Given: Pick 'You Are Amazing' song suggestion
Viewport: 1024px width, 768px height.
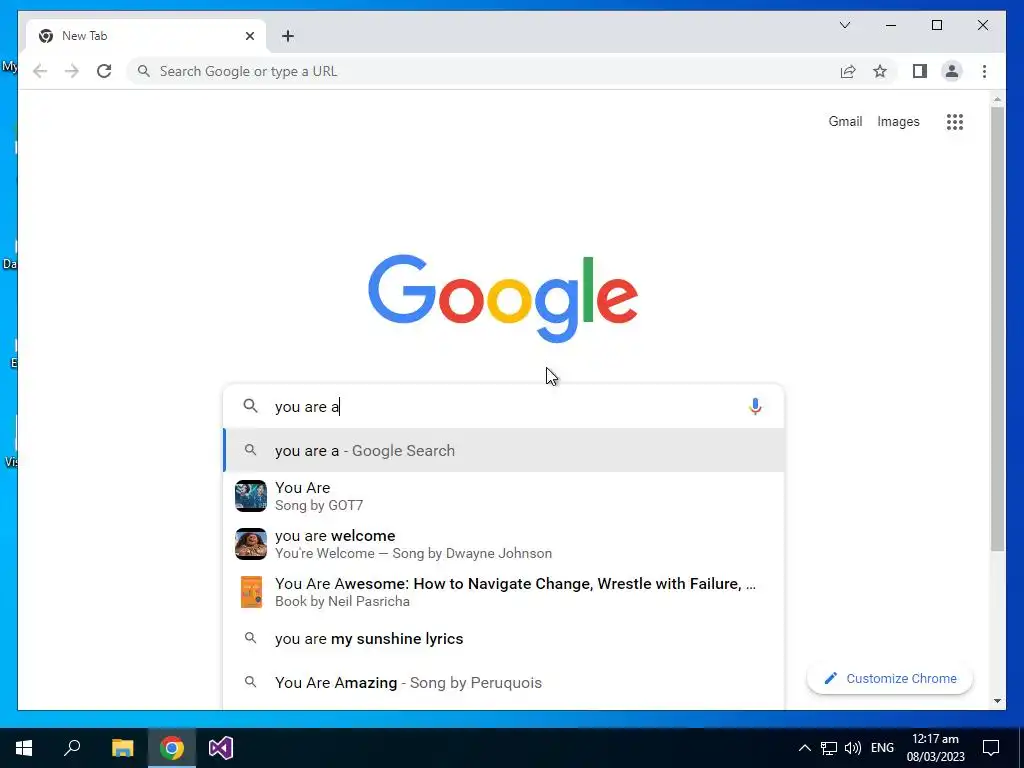Looking at the screenshot, I should [x=504, y=682].
